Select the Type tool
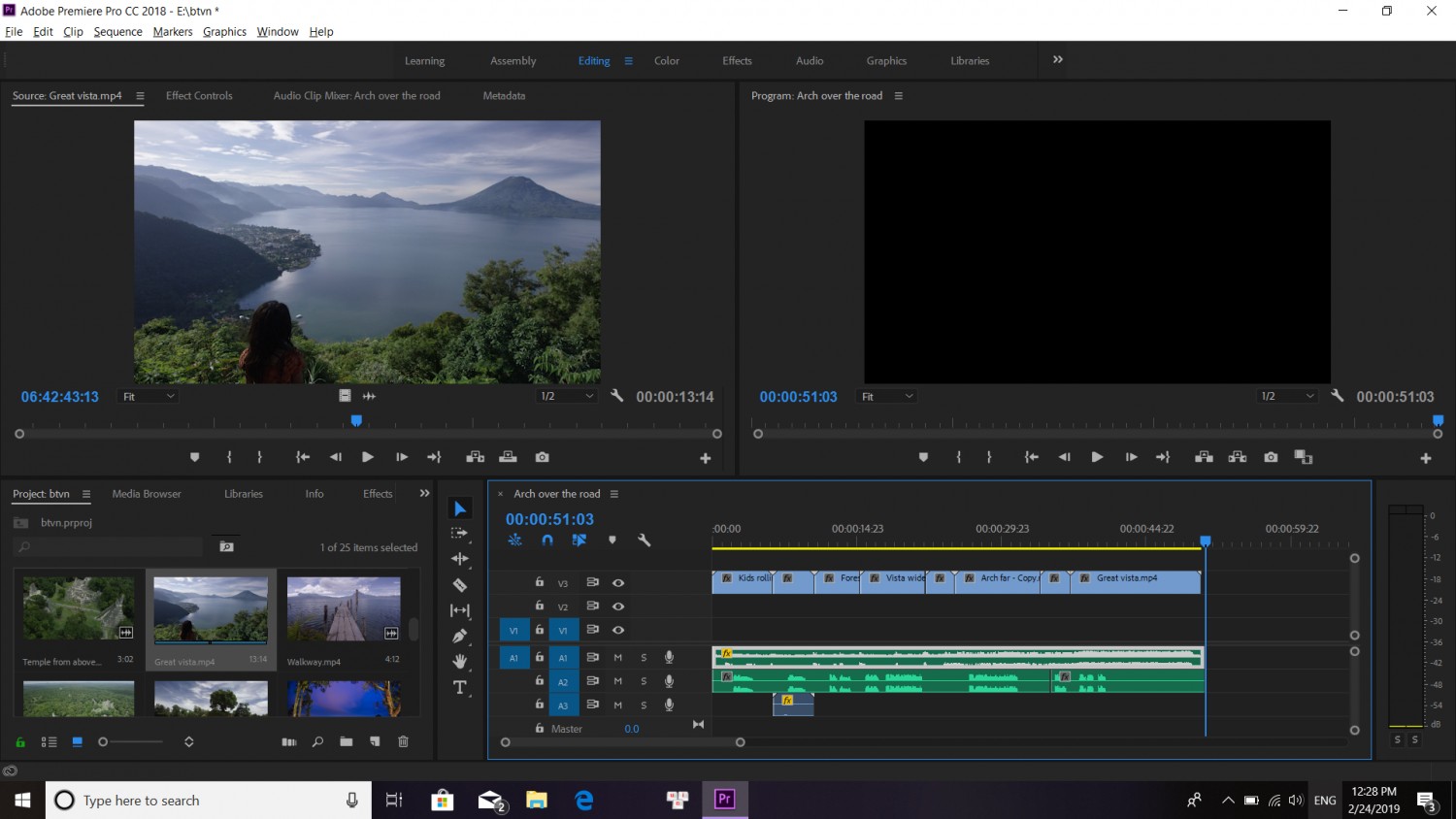This screenshot has width=1456, height=819. pyautogui.click(x=460, y=688)
